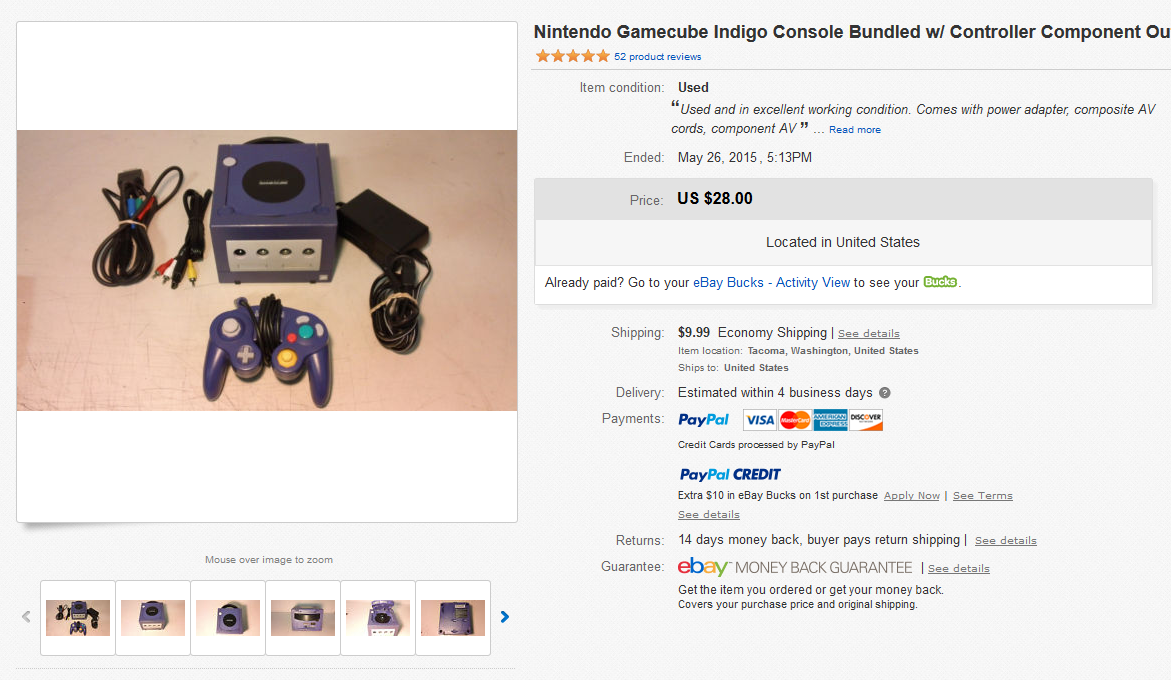Open the 52 product reviews link
Image resolution: width=1171 pixels, height=680 pixels.
(x=657, y=57)
